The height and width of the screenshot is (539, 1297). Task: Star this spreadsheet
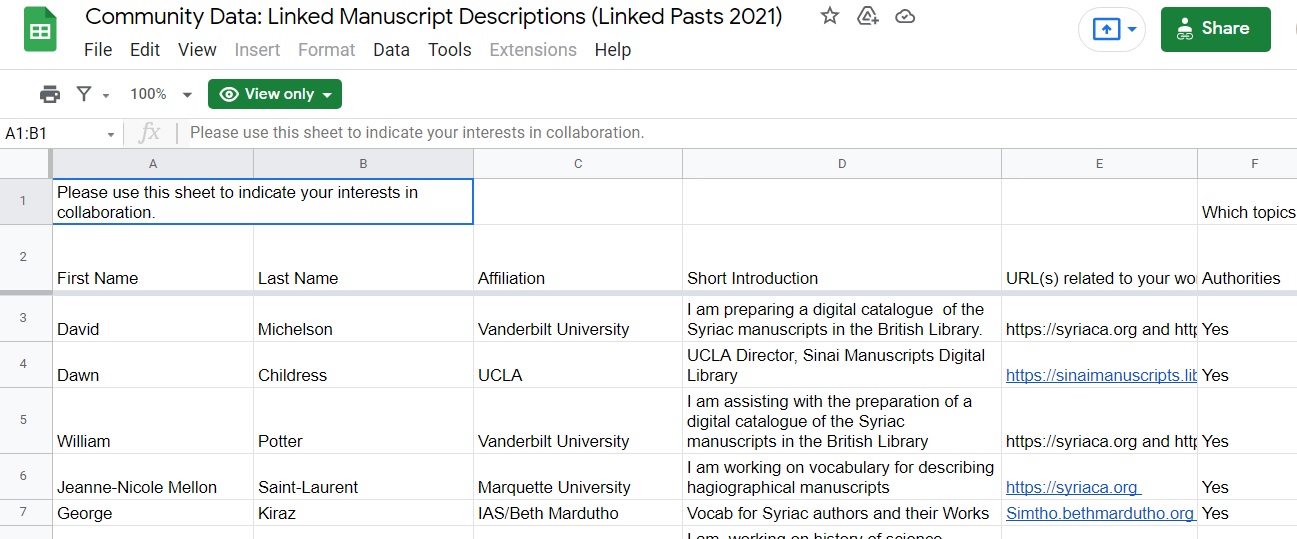click(x=829, y=16)
